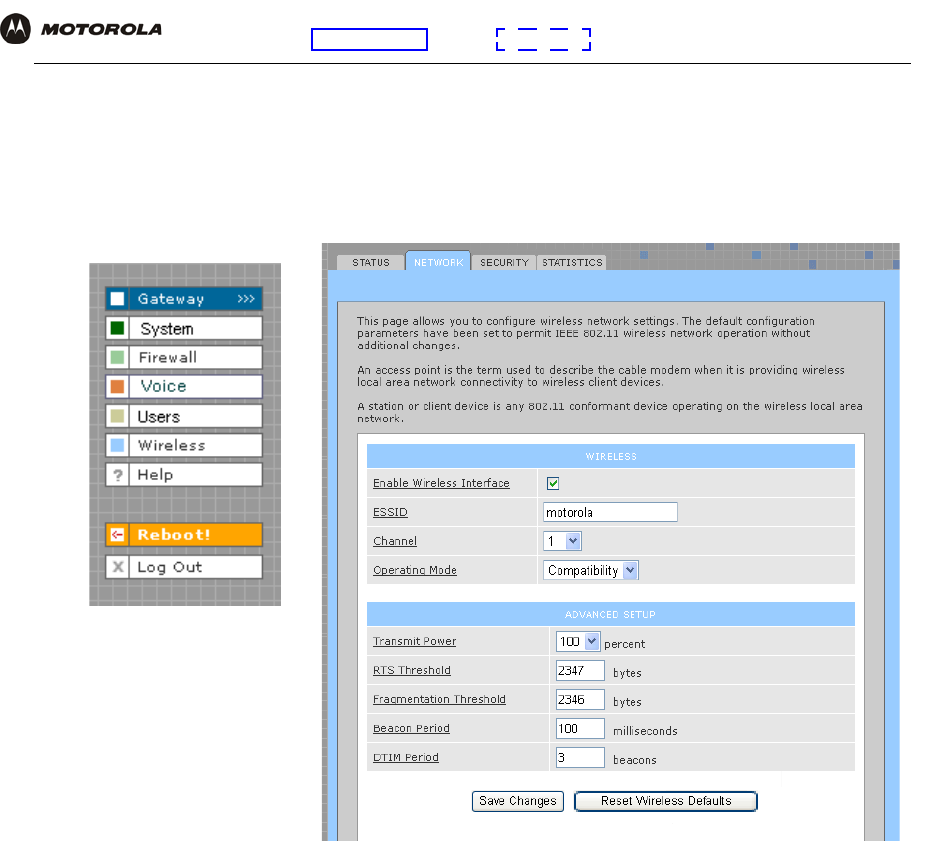Click the Reboot! button
Image resolution: width=940 pixels, height=841 pixels.
click(x=184, y=534)
